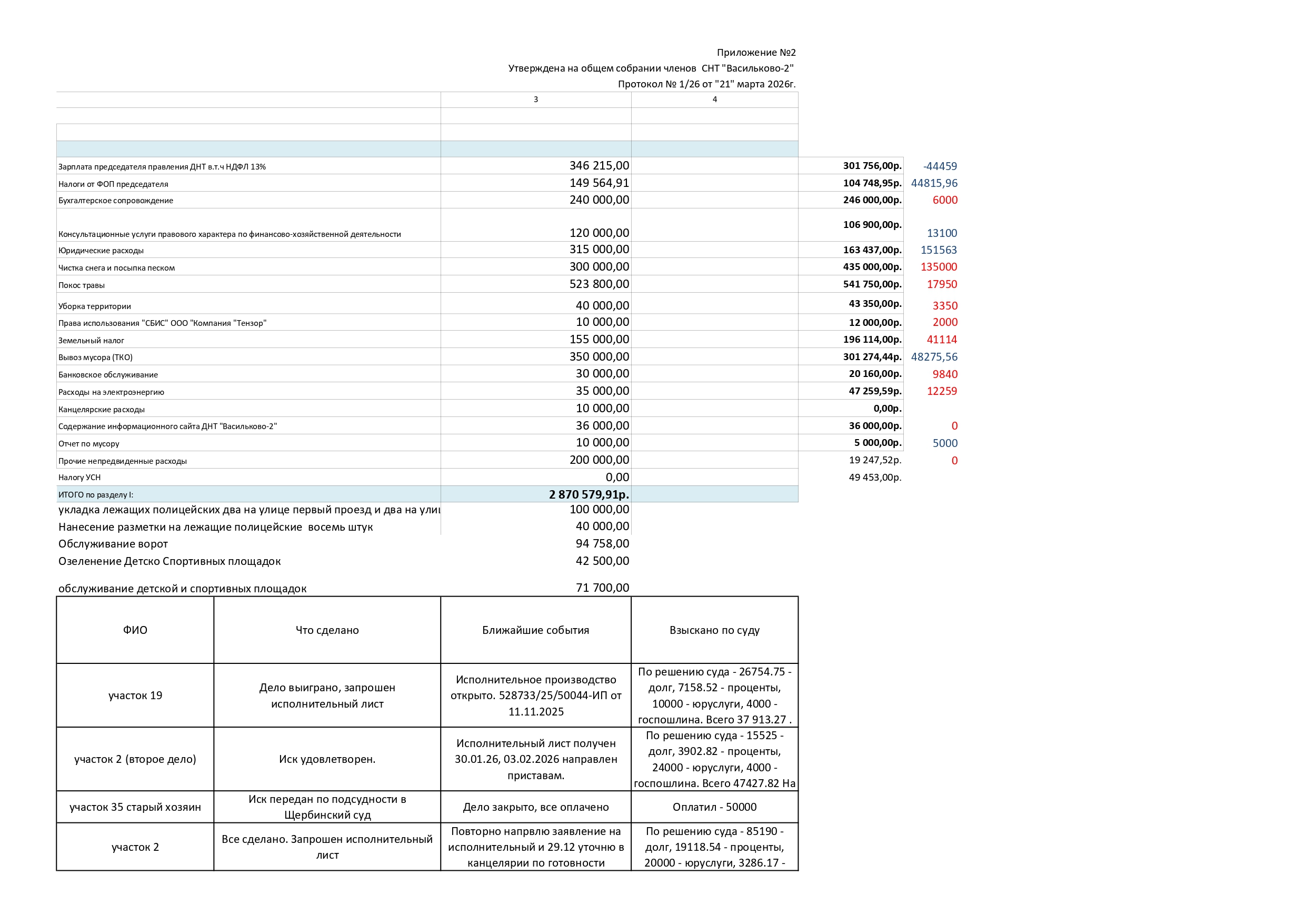1306x924 pixels.
Task: Select the header Приложение №2
Action: tap(756, 51)
